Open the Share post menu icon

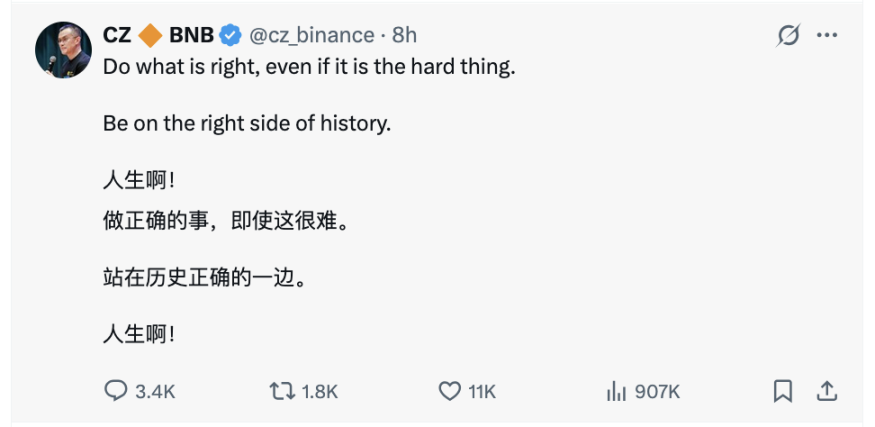pyautogui.click(x=826, y=391)
